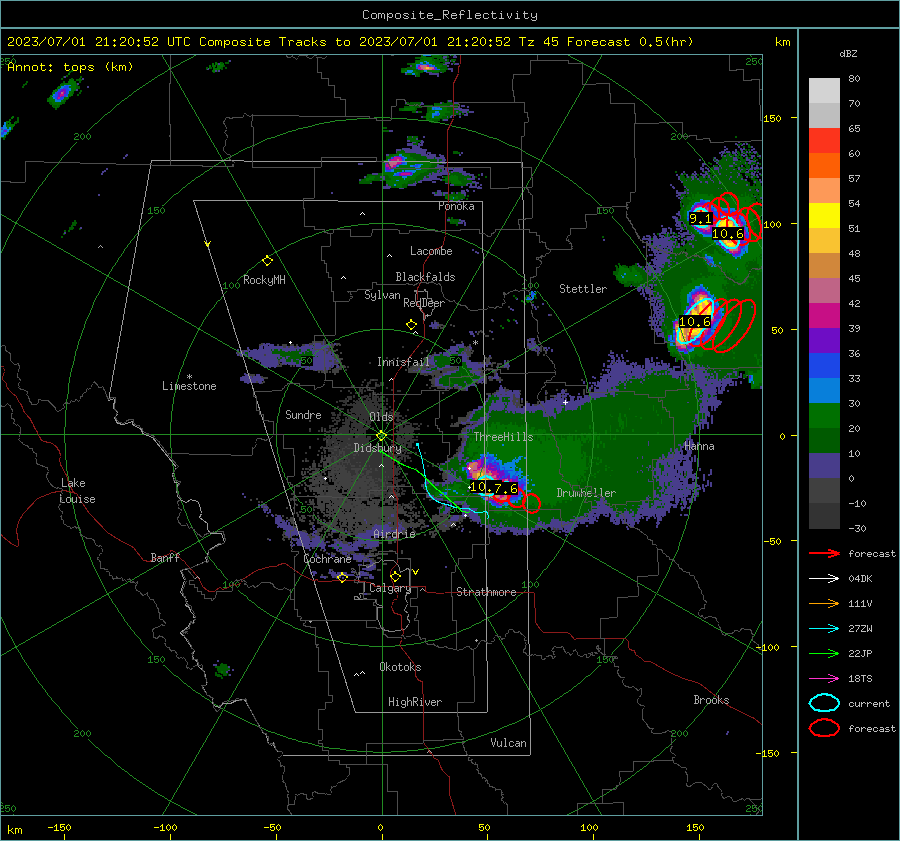Pick the bright green 20-30 dBZ legend swatch

(x=824, y=416)
